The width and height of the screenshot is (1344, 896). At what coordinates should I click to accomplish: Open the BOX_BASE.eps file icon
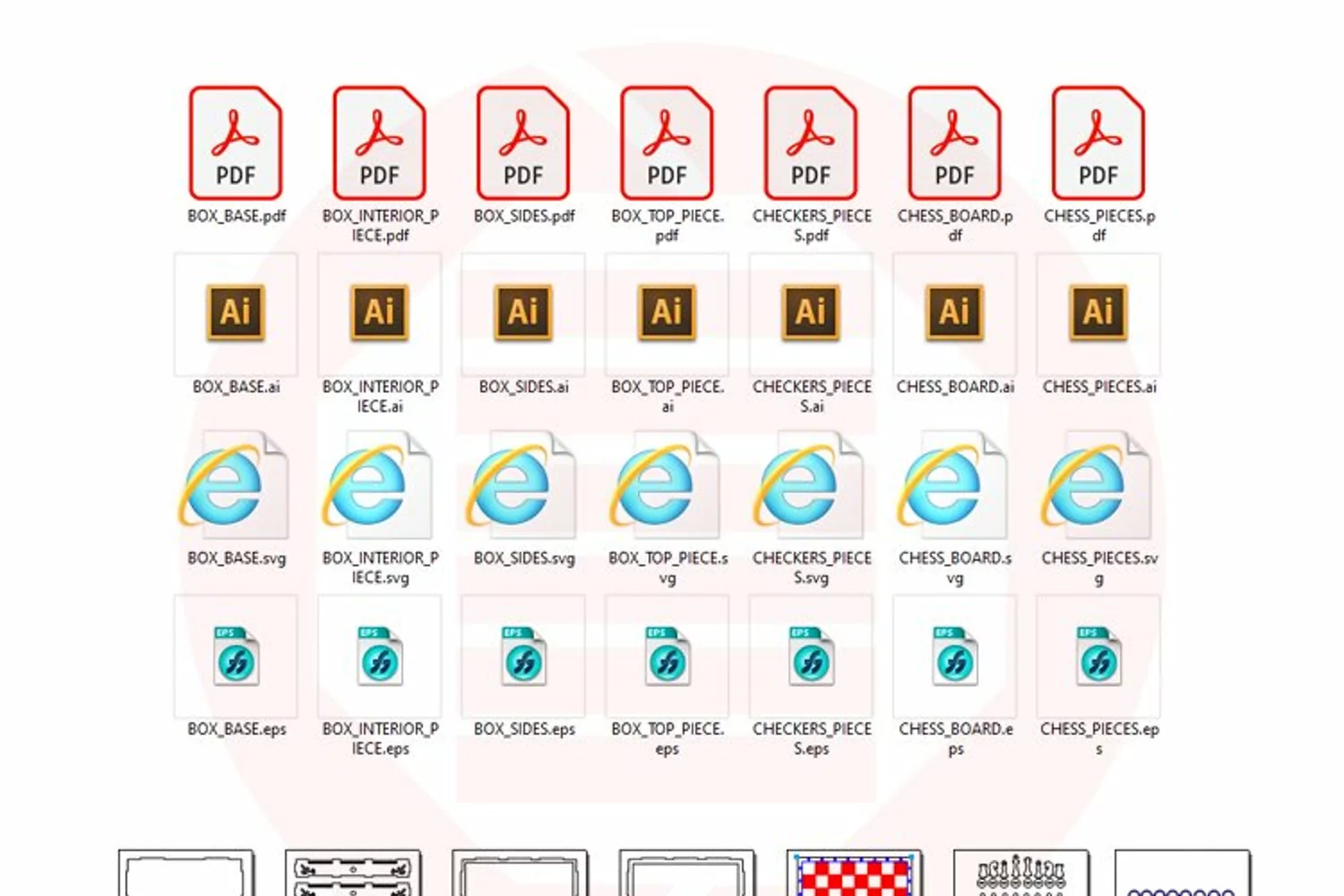236,657
